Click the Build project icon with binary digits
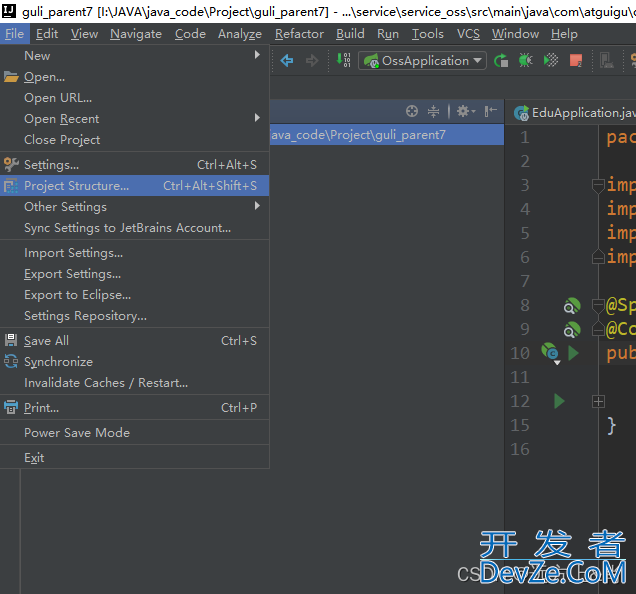The width and height of the screenshot is (636, 594). click(x=344, y=60)
